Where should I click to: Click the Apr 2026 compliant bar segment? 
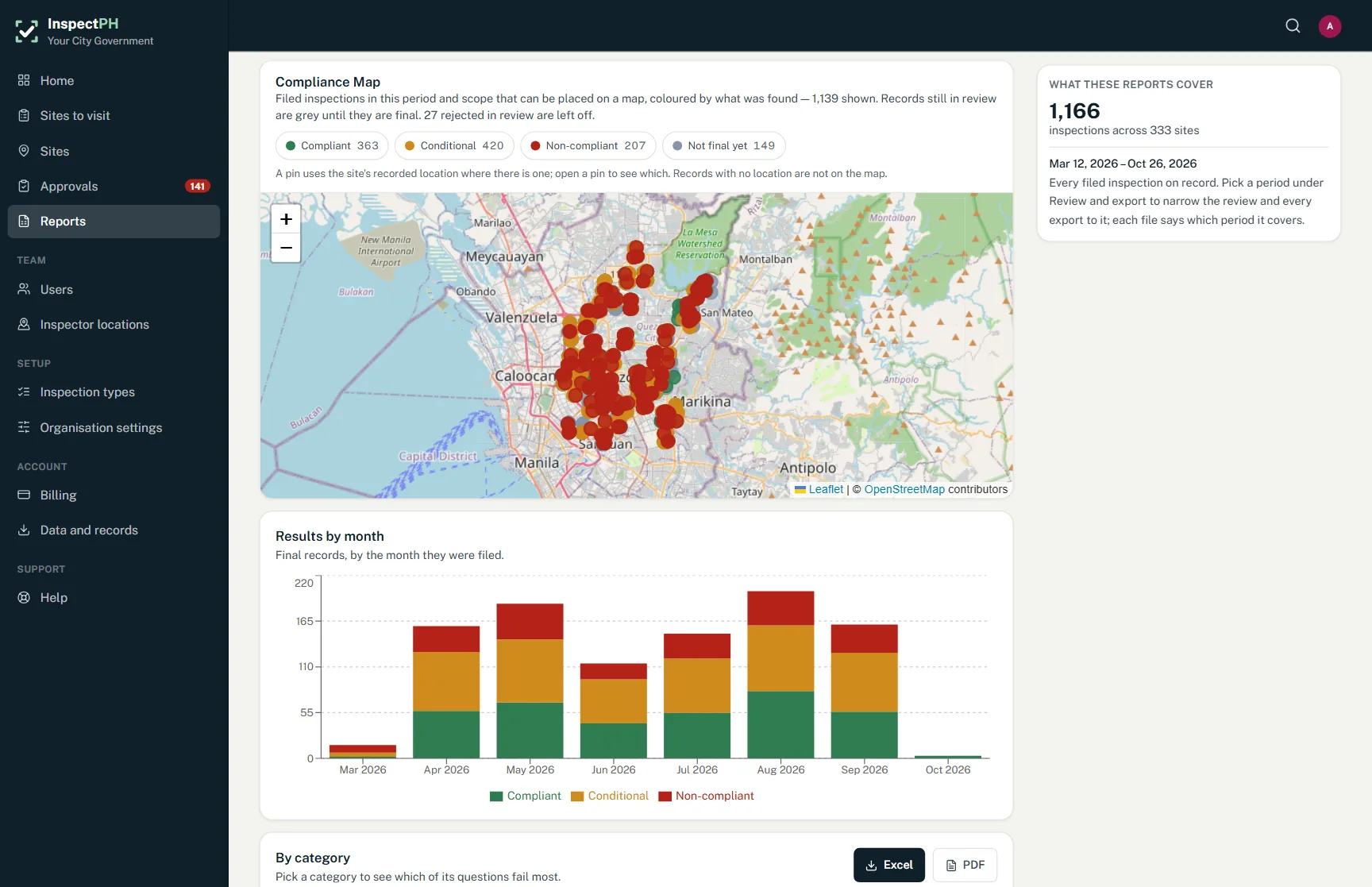pos(446,735)
